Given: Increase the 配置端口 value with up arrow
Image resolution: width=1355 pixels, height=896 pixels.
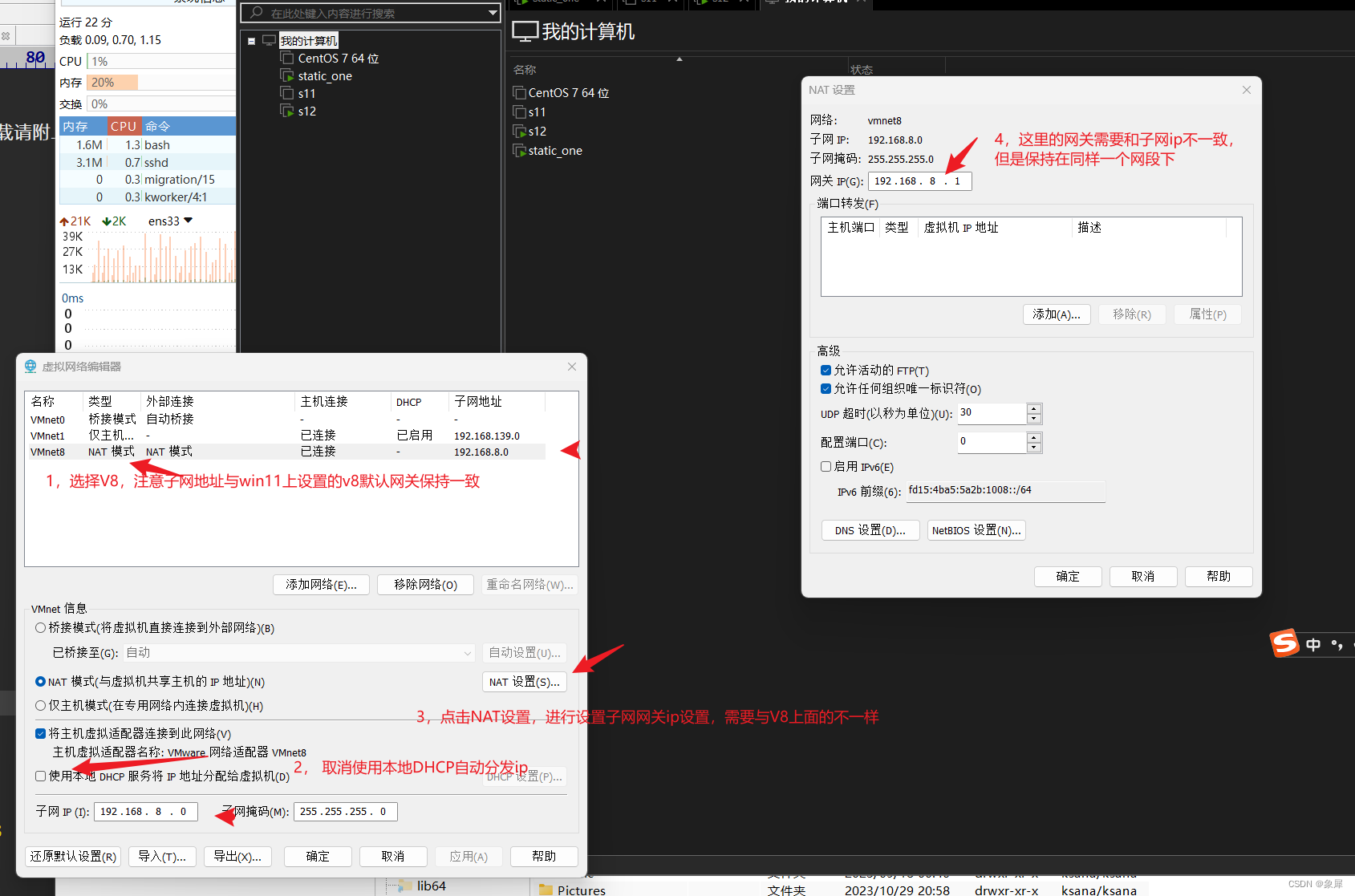Looking at the screenshot, I should pyautogui.click(x=1034, y=438).
